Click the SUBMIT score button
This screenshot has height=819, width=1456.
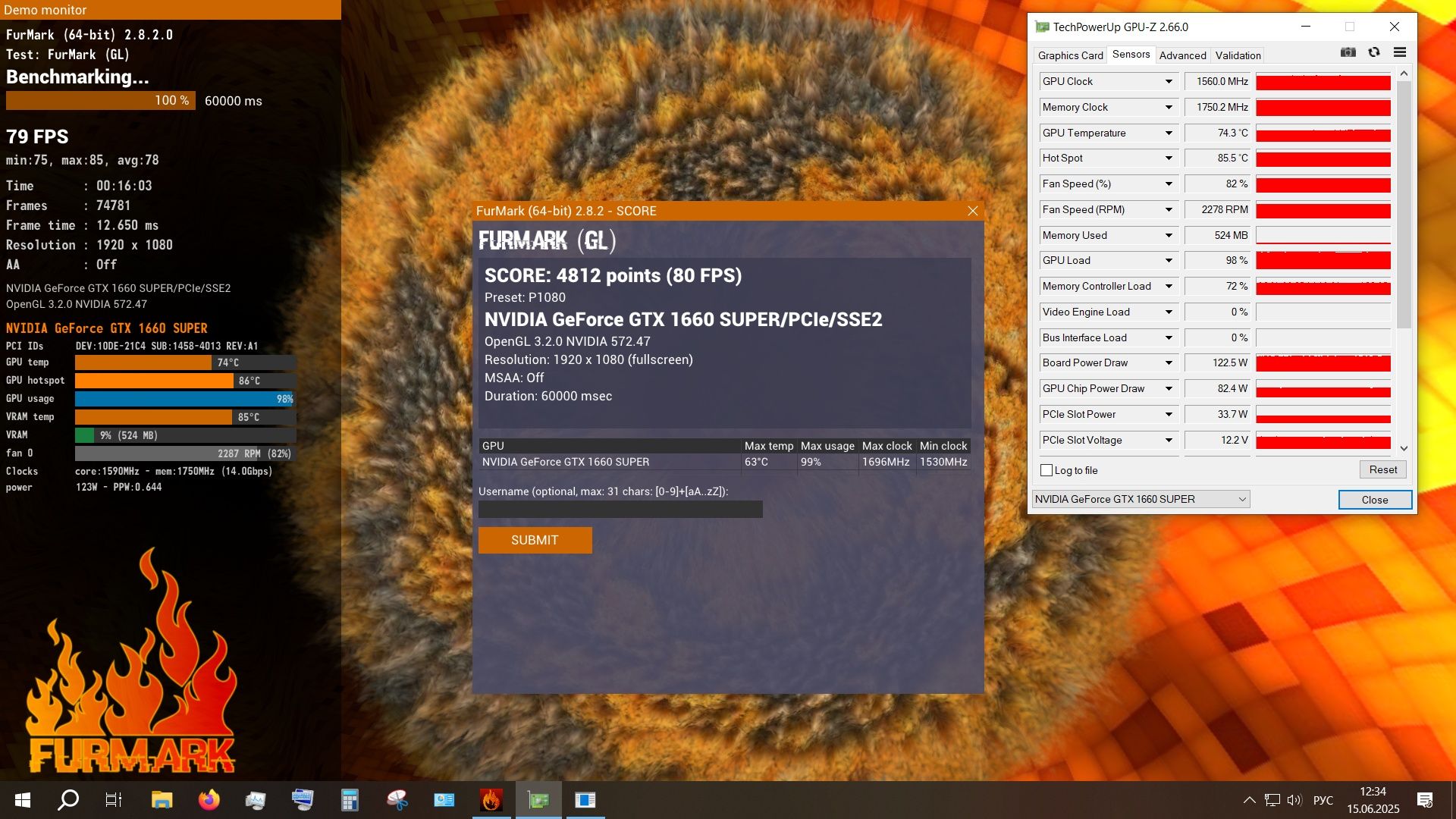(535, 540)
